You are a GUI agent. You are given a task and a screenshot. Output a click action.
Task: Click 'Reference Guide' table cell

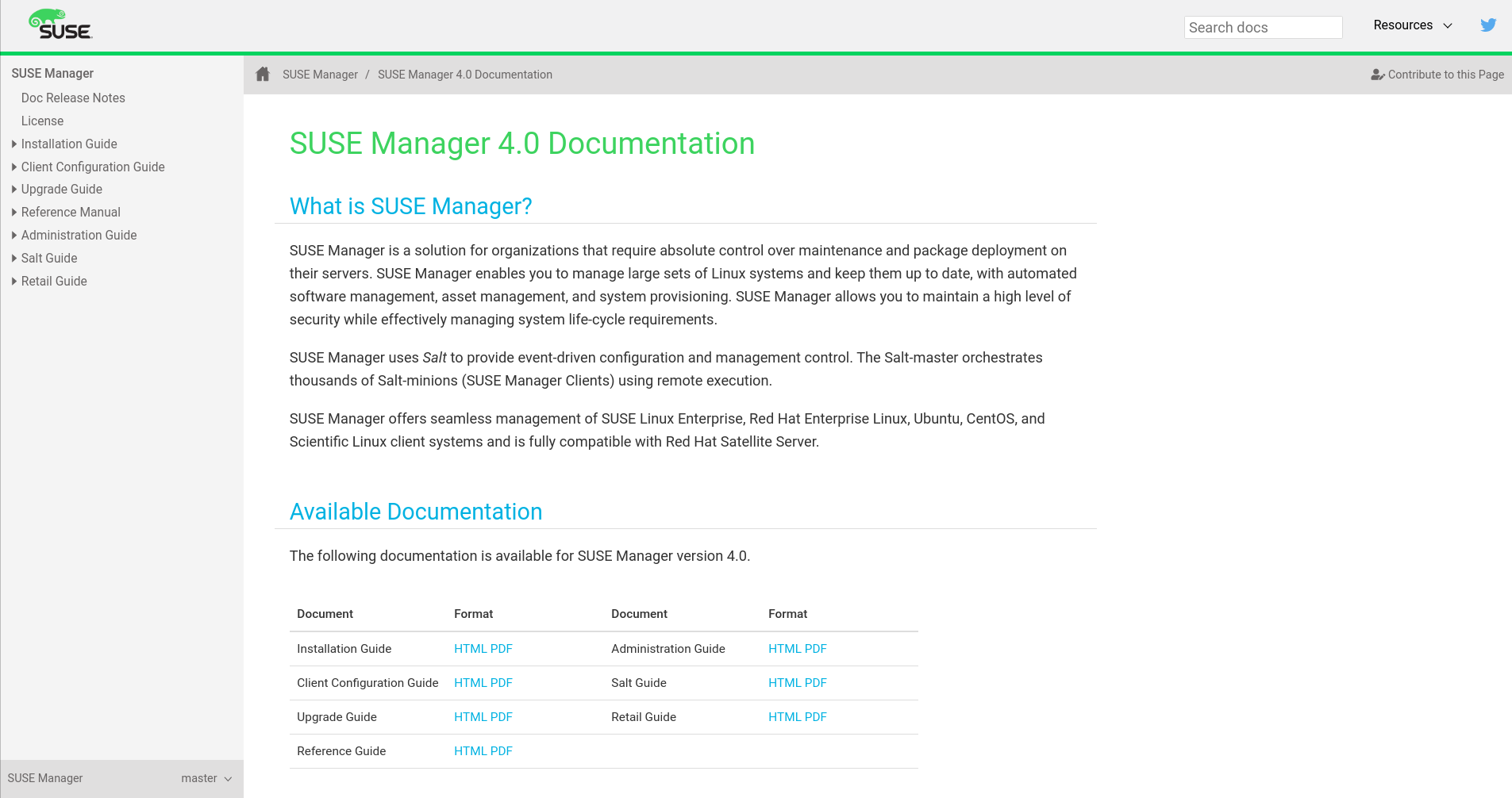click(341, 751)
